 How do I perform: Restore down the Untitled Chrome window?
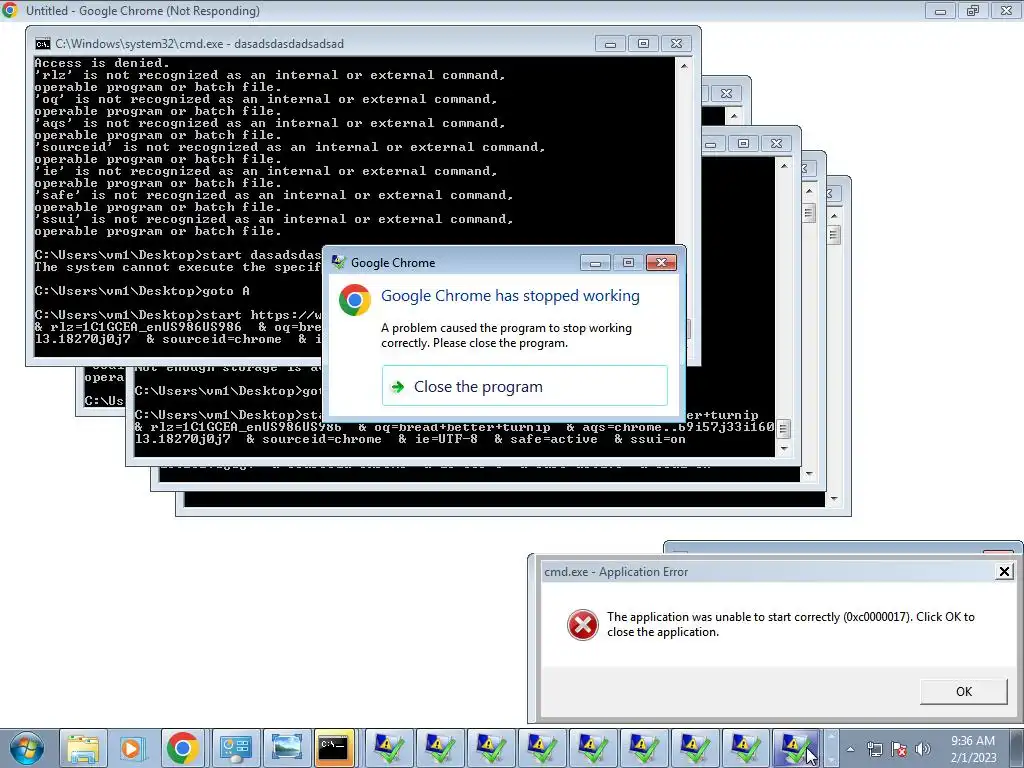(973, 10)
